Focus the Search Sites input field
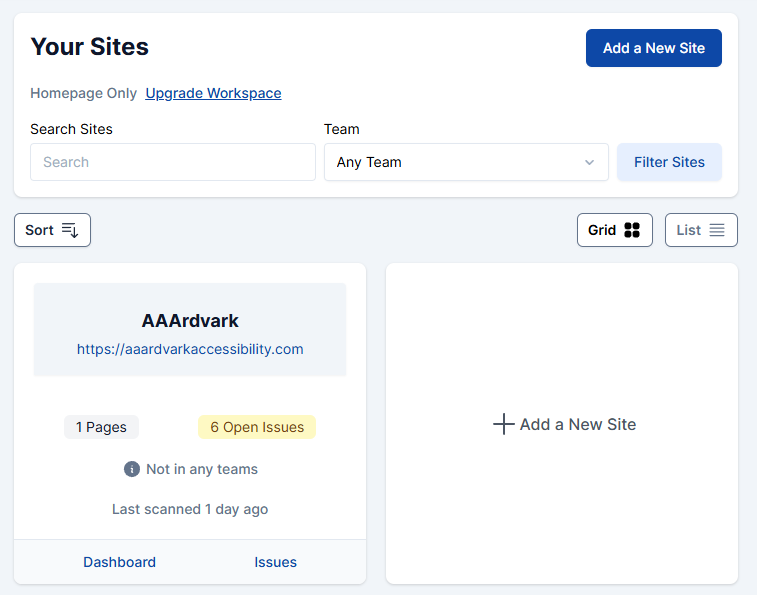This screenshot has width=757, height=595. [x=173, y=162]
